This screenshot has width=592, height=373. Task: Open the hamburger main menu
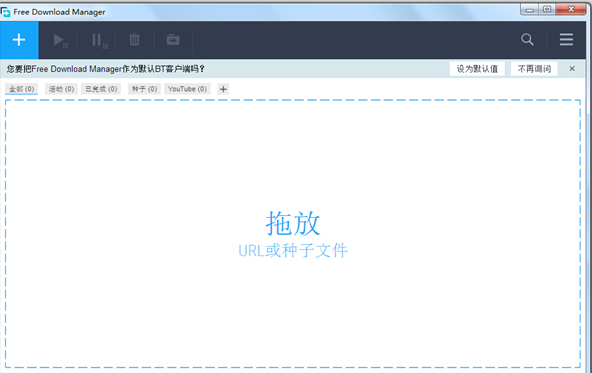click(566, 40)
